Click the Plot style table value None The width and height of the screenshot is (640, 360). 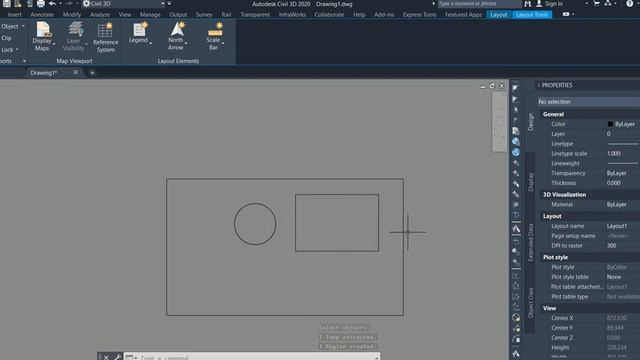(x=614, y=277)
